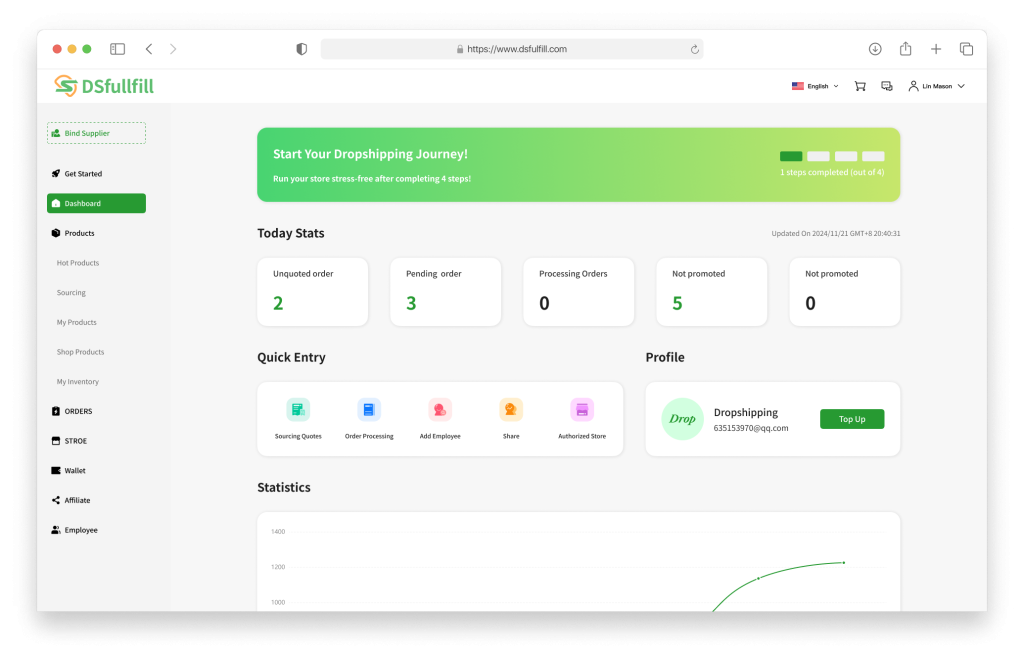This screenshot has height=656, width=1024.
Task: Click the Share quick entry icon
Action: (511, 410)
